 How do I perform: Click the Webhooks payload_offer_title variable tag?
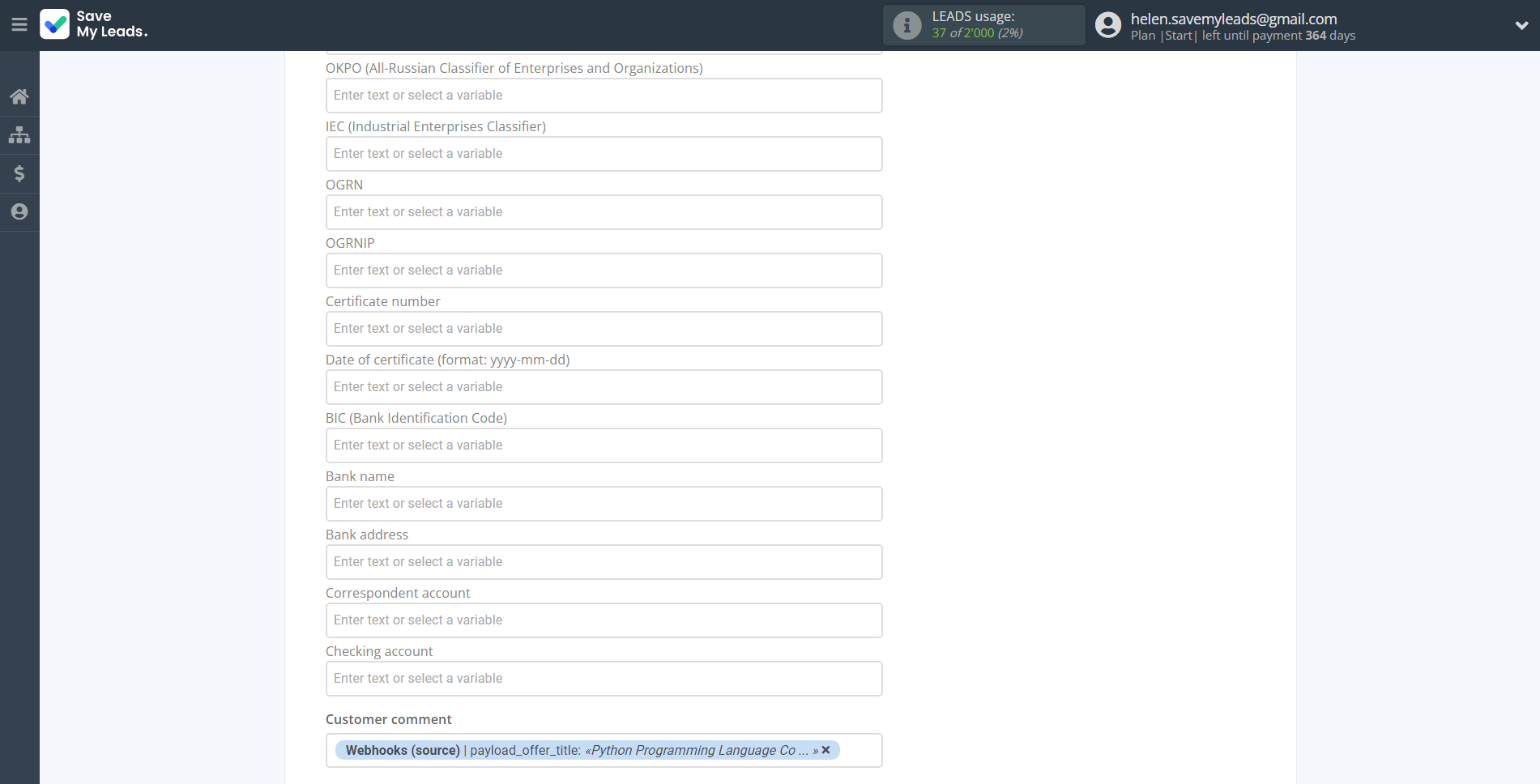(587, 750)
